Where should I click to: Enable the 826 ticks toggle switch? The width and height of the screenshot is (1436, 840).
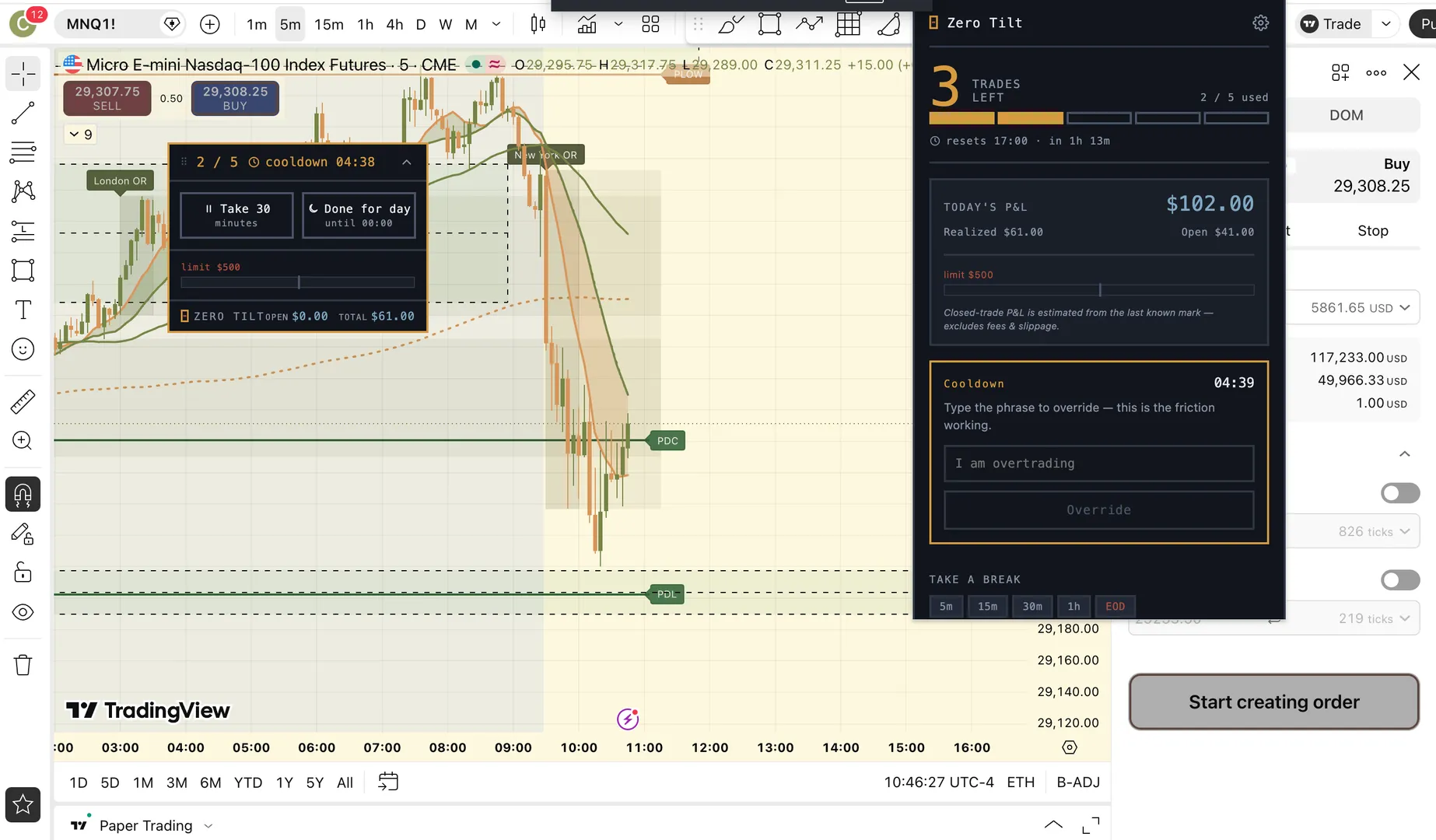(1400, 493)
